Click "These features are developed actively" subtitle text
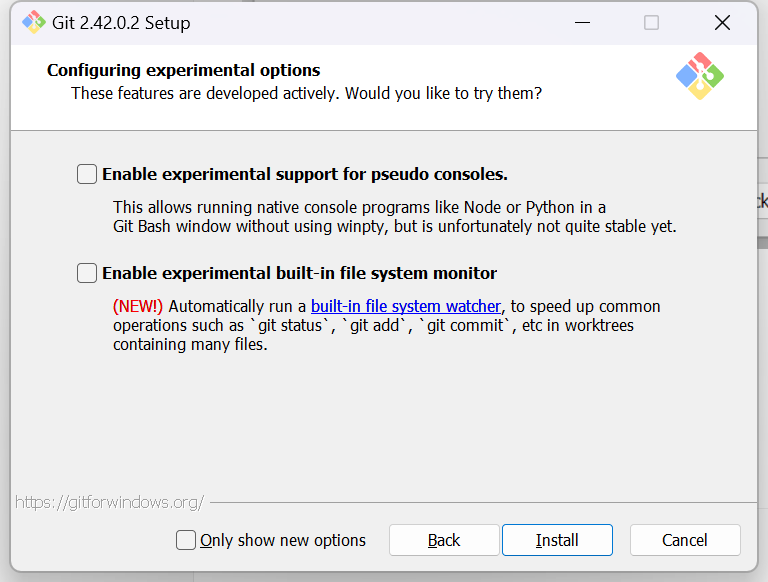The width and height of the screenshot is (768, 582). point(205,93)
